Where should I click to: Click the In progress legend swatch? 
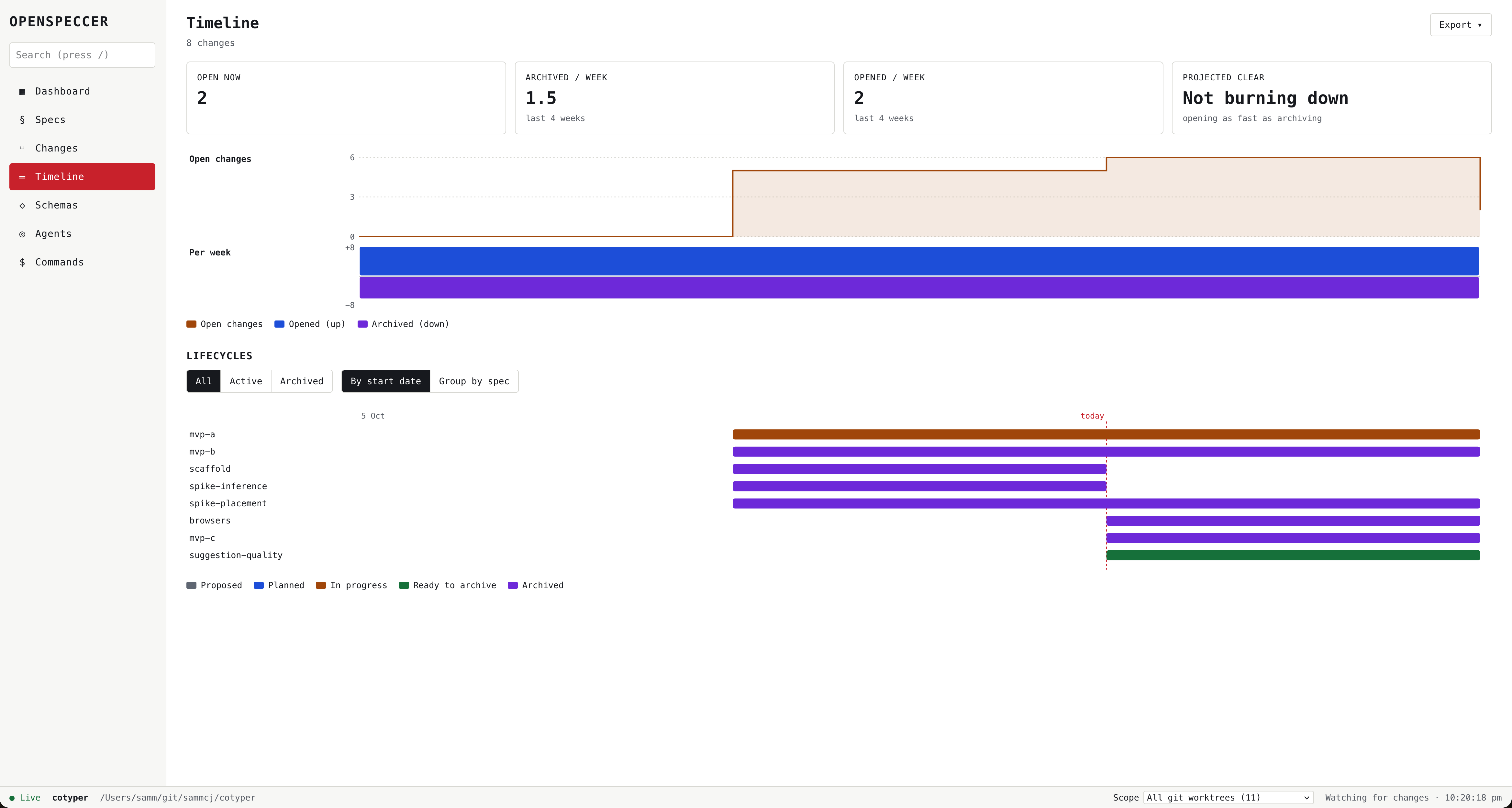(x=321, y=586)
